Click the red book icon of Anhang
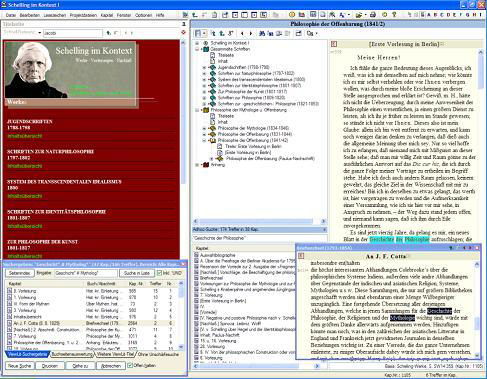Screen dimensions: 487x379 click(x=206, y=165)
